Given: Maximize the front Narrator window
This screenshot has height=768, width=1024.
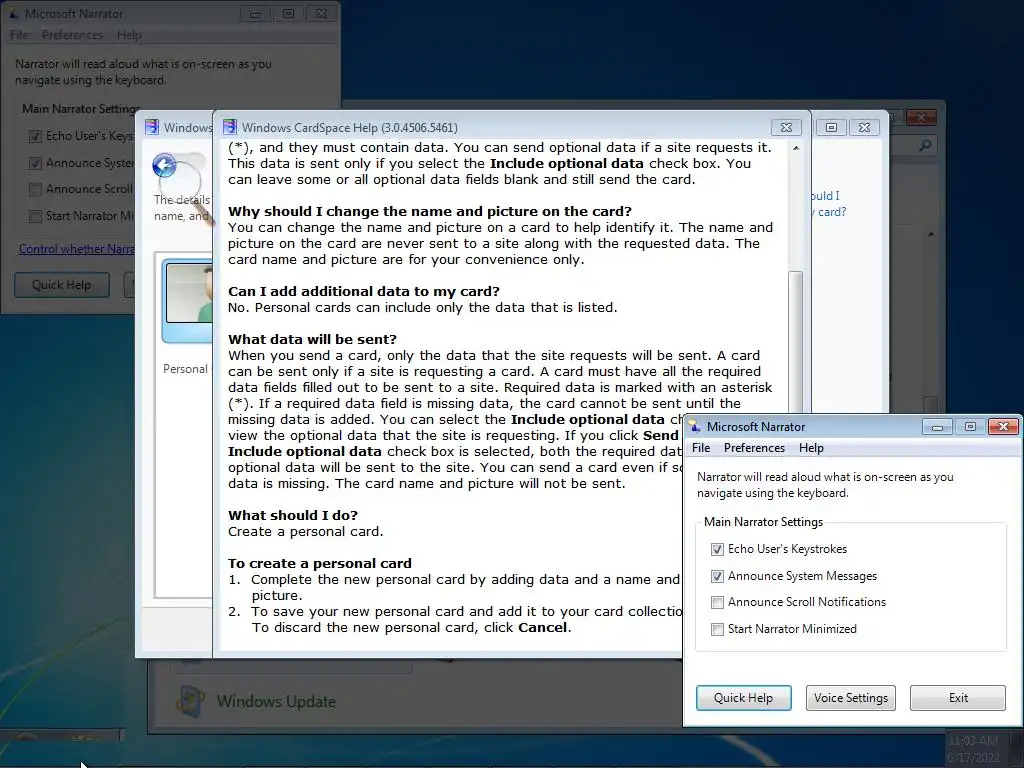Looking at the screenshot, I should (970, 427).
